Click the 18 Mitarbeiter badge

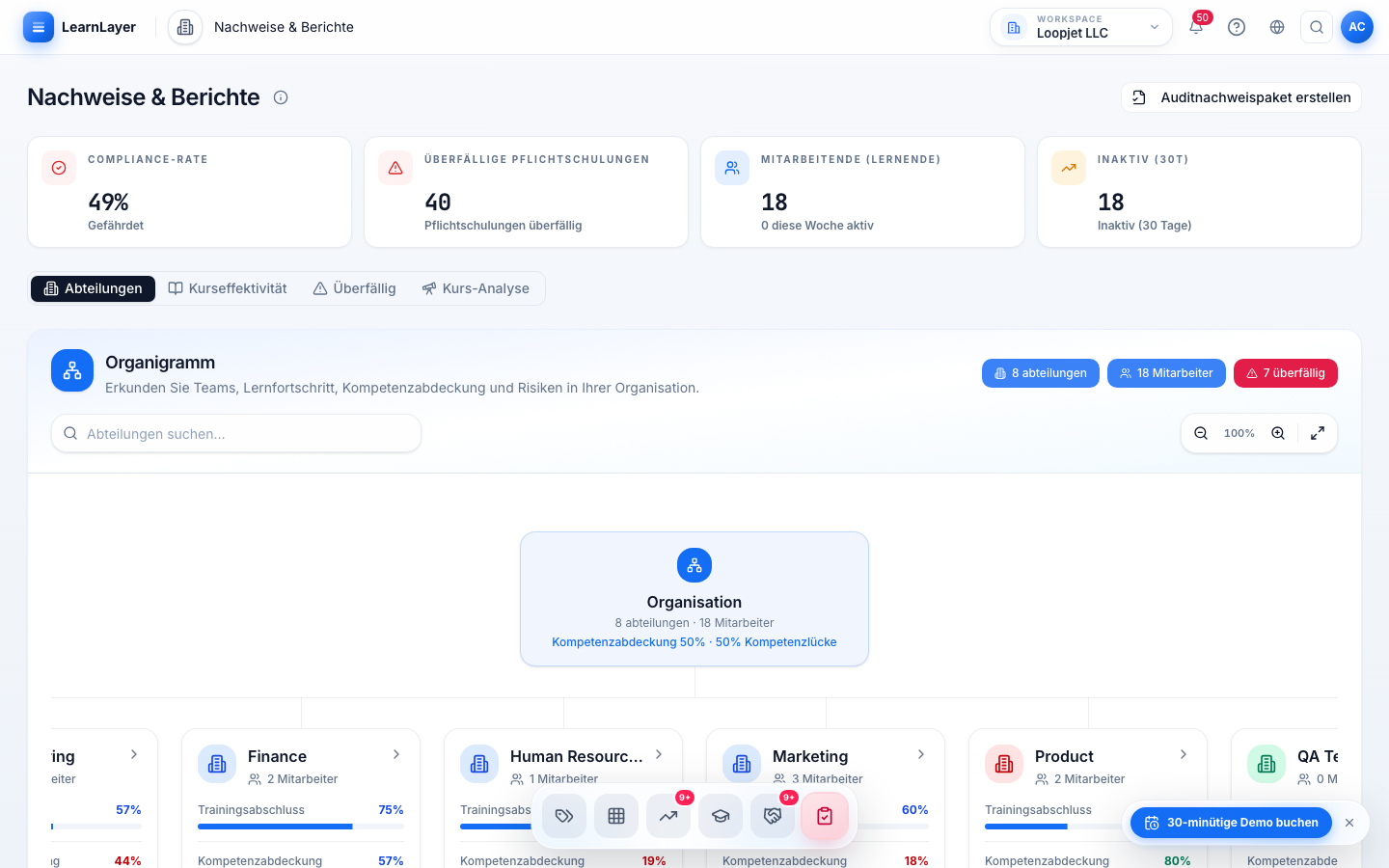pos(1166,373)
